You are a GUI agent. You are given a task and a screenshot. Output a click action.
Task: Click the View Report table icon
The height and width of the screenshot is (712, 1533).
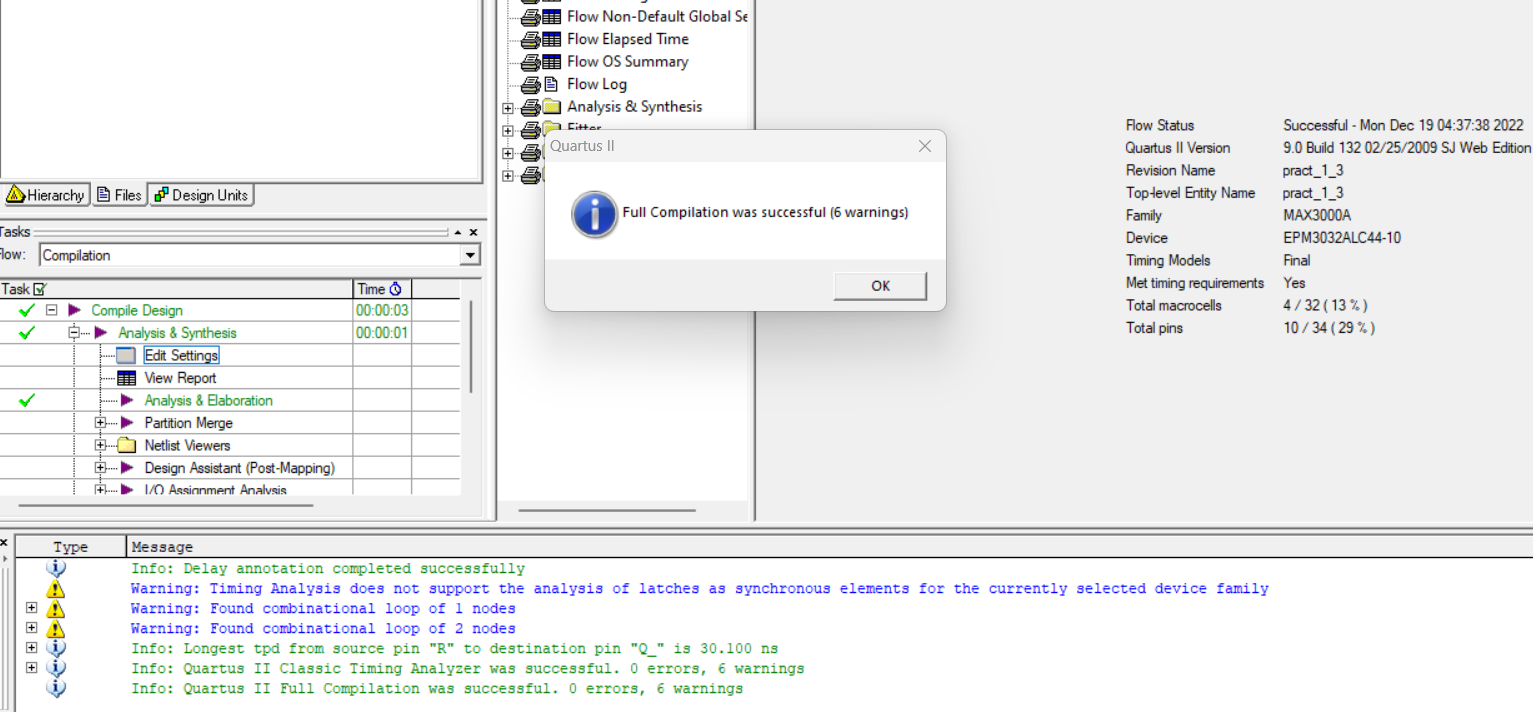pyautogui.click(x=126, y=378)
